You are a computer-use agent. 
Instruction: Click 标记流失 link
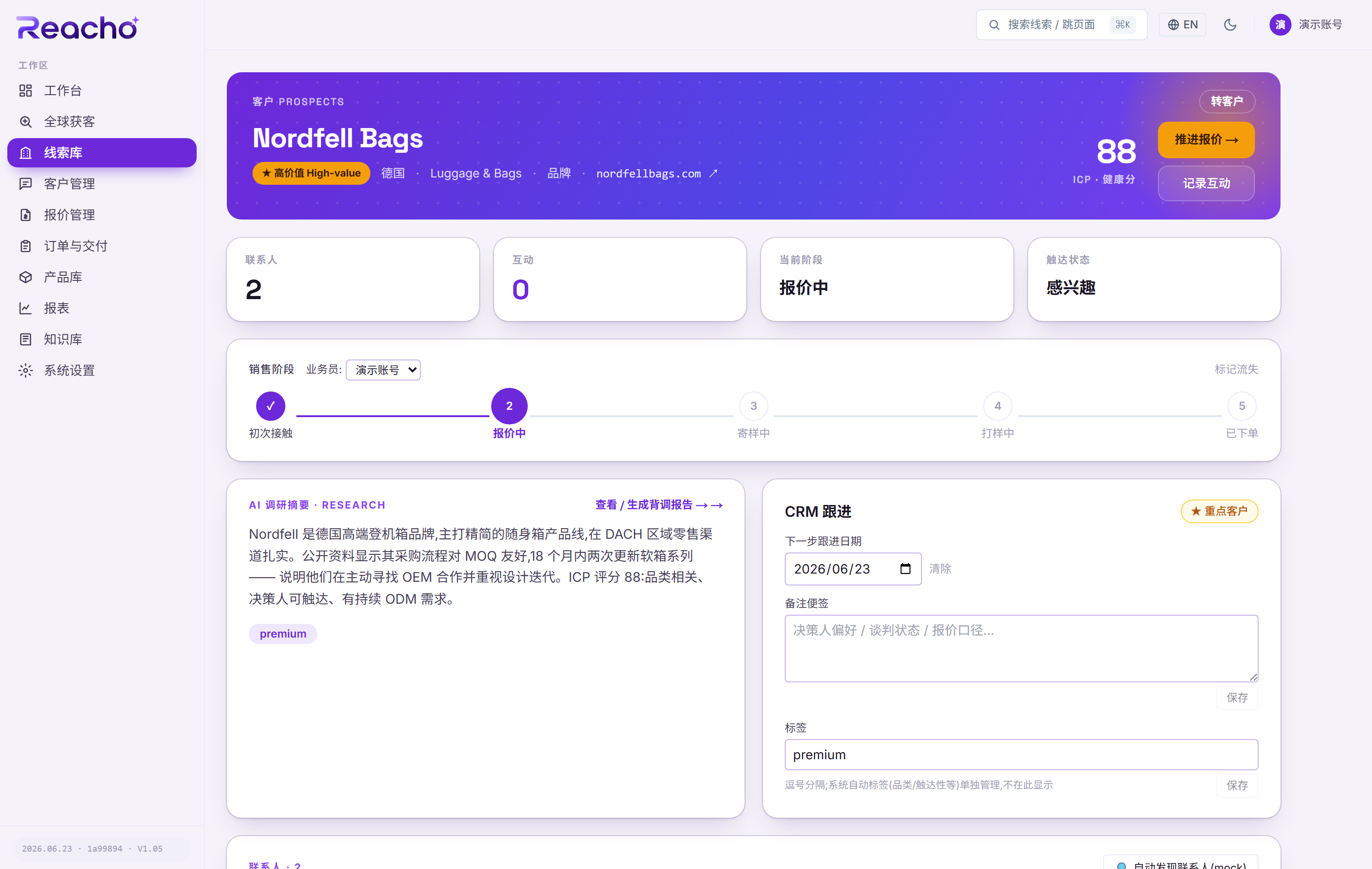point(1236,369)
